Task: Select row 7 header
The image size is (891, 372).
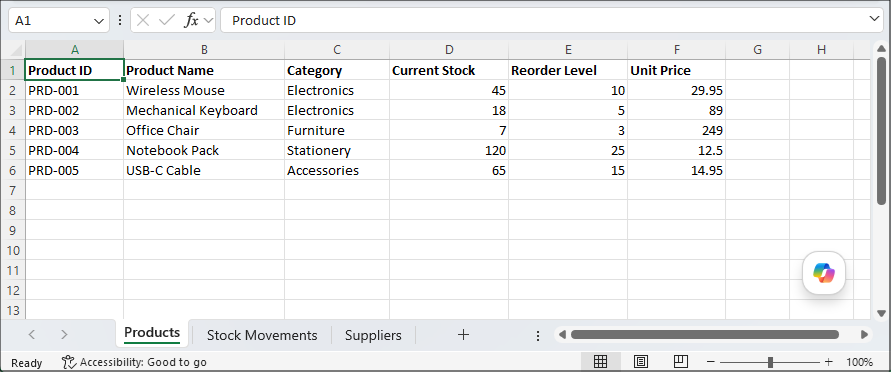Action: point(13,190)
